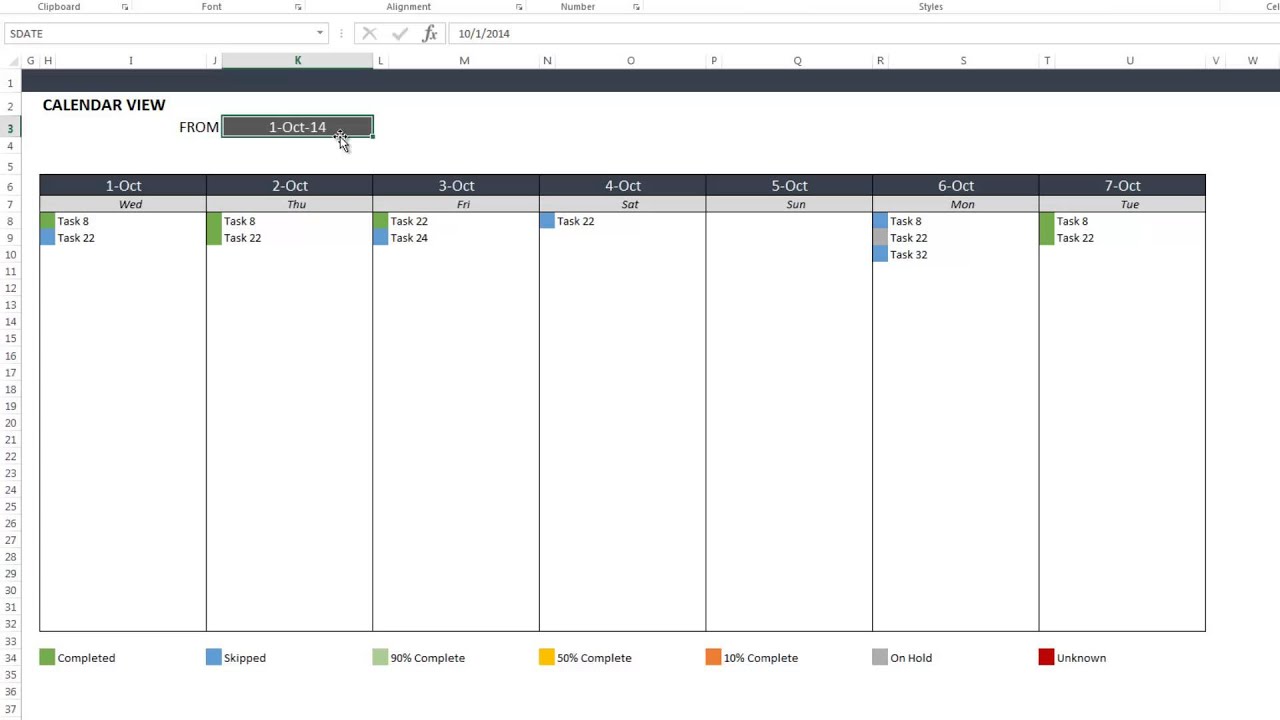Click the 3-Oct day header
This screenshot has height=720, width=1280.
pos(456,186)
